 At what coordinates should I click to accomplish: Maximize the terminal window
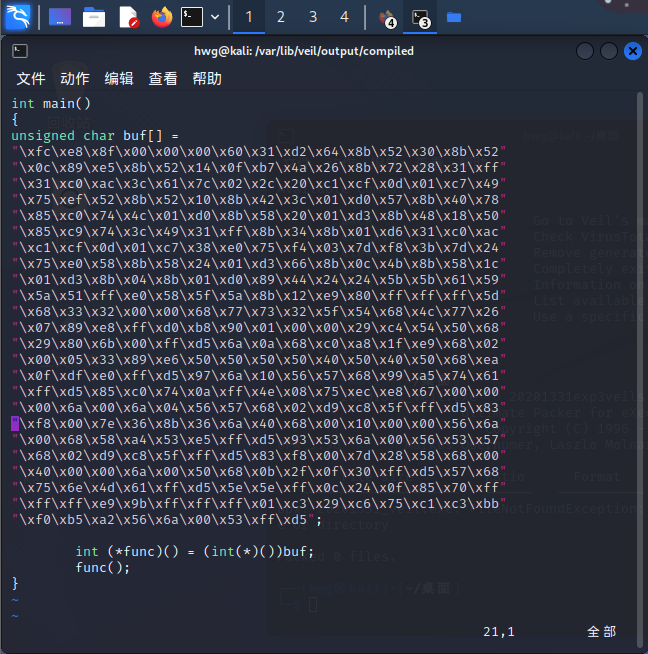click(609, 51)
